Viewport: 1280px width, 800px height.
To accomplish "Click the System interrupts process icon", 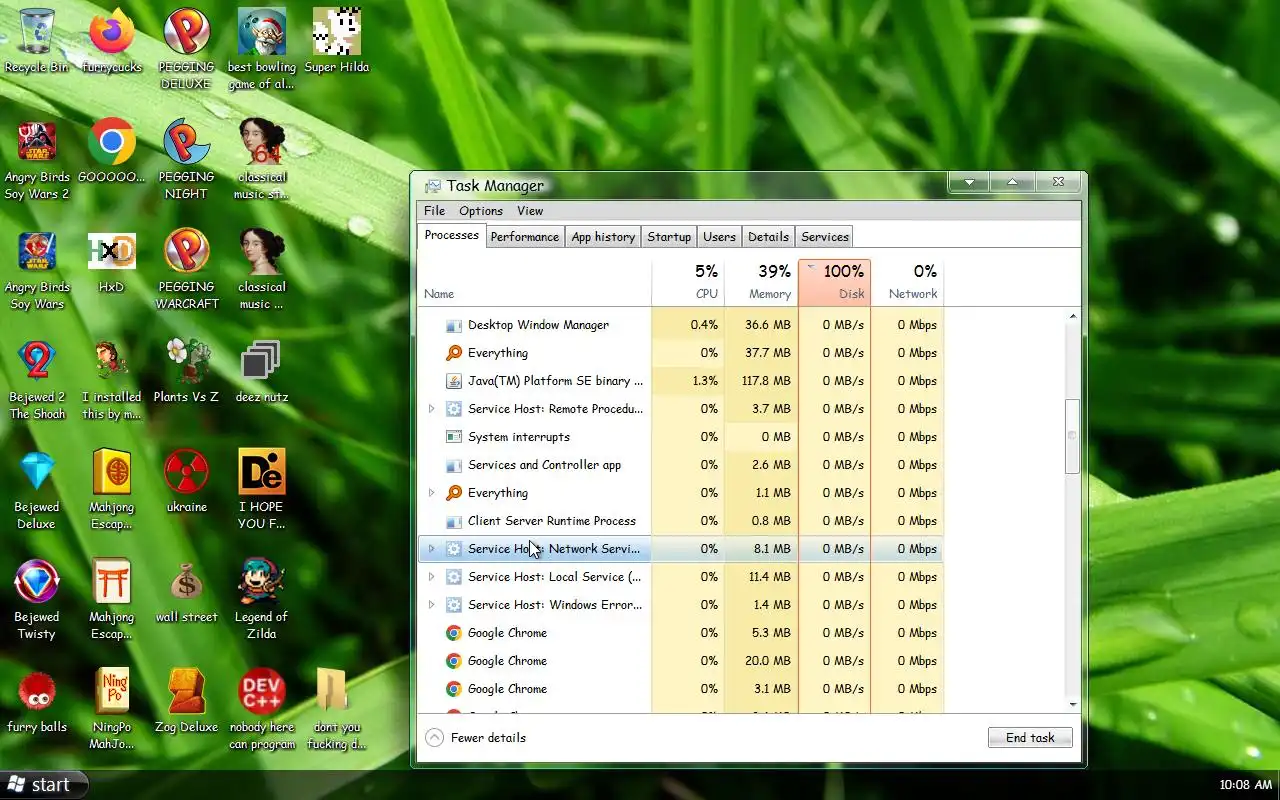I will (x=453, y=437).
